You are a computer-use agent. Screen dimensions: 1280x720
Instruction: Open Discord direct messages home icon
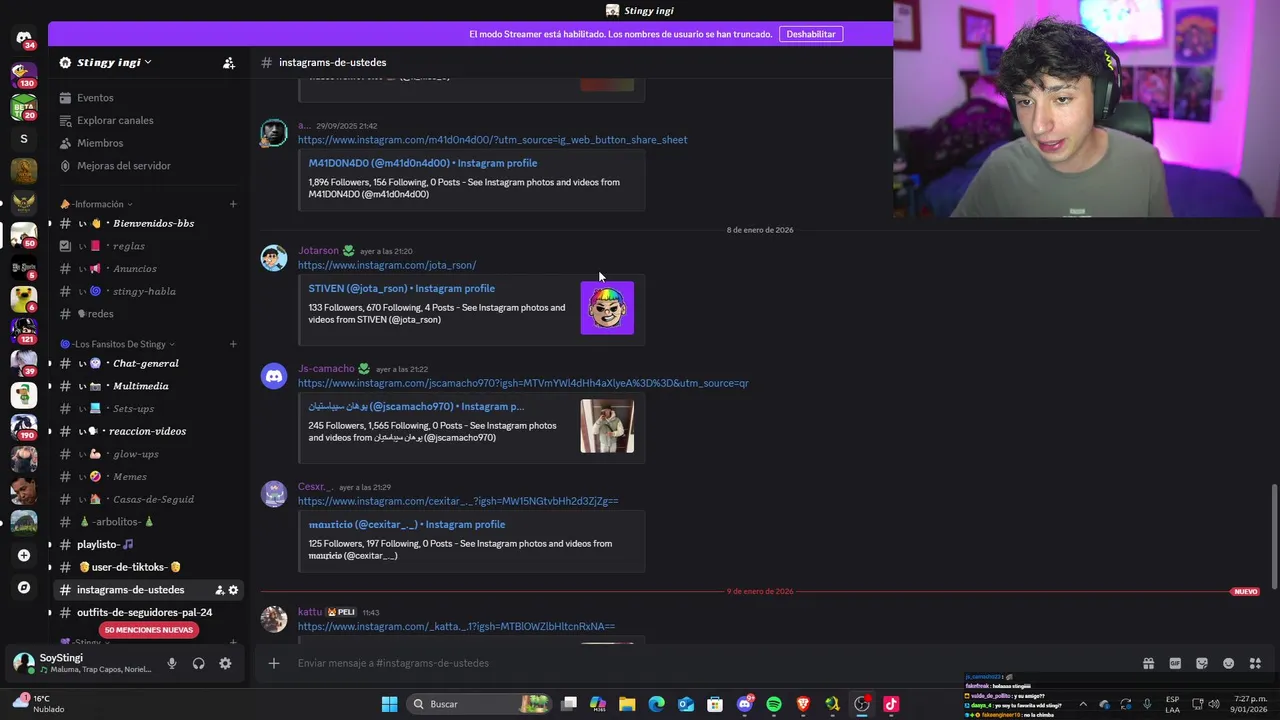click(x=24, y=37)
